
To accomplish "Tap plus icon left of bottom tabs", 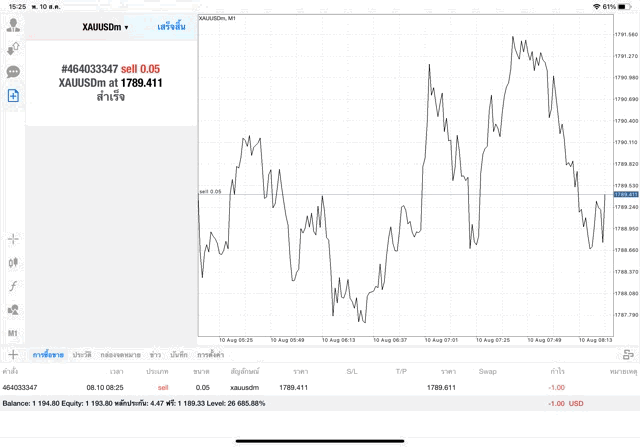I will (x=13, y=354).
